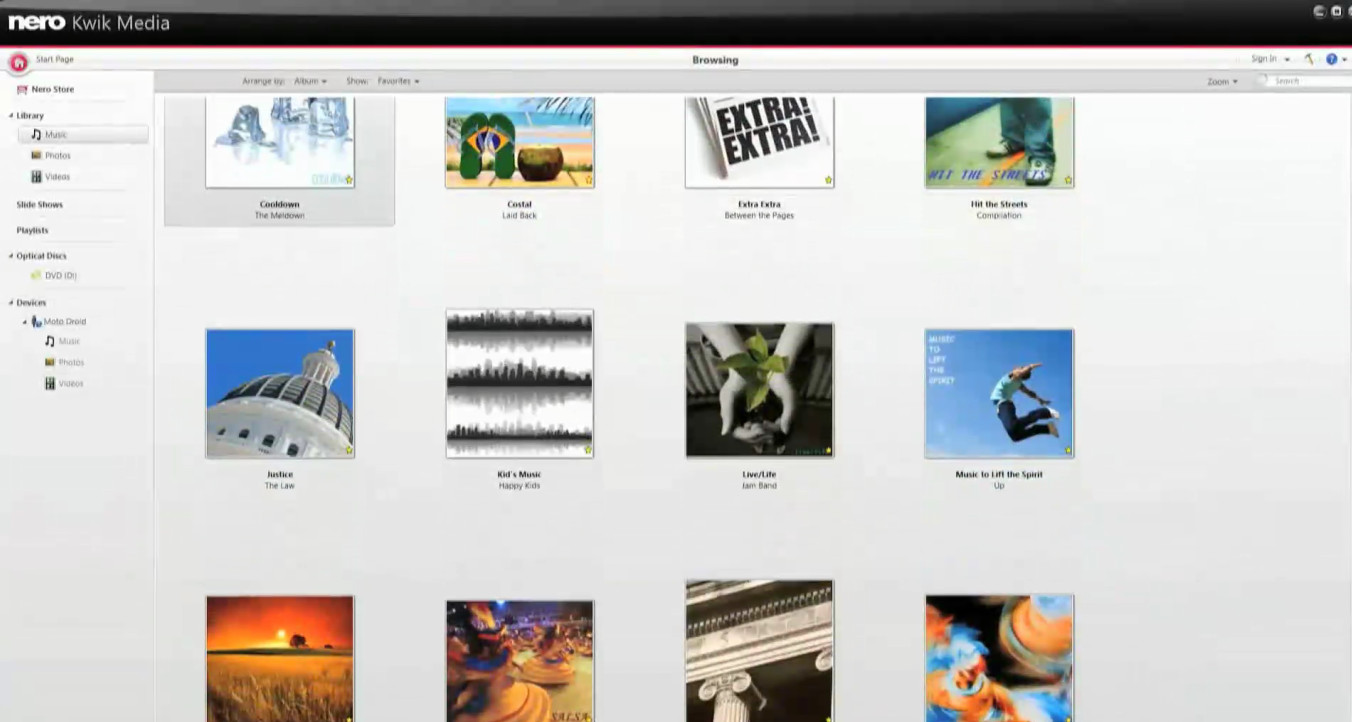Open the Nero Store icon

[x=22, y=90]
